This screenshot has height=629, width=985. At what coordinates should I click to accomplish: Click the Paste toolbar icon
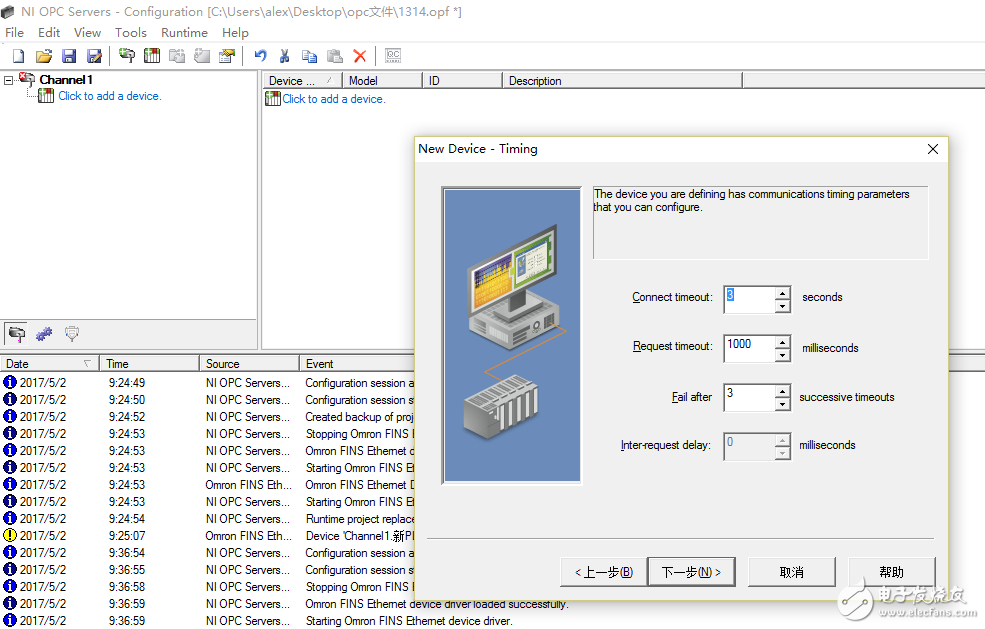(x=335, y=56)
